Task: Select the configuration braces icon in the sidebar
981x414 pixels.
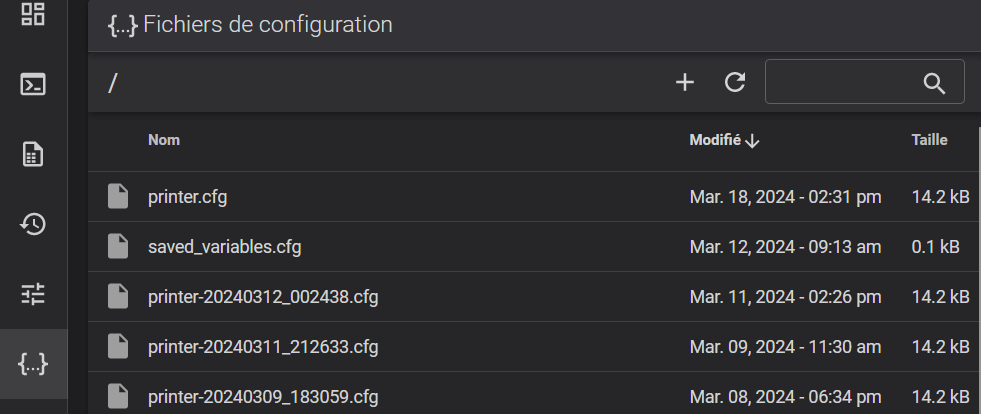Action: pyautogui.click(x=33, y=363)
